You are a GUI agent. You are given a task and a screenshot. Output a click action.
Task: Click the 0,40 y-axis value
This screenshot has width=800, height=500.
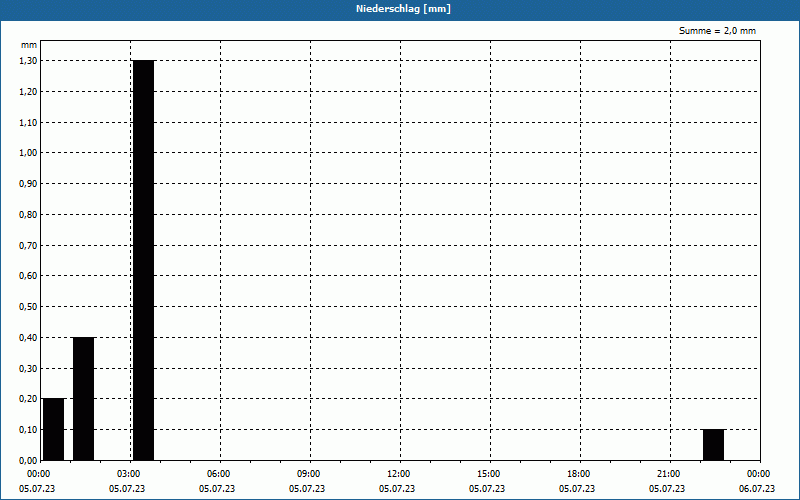28,338
